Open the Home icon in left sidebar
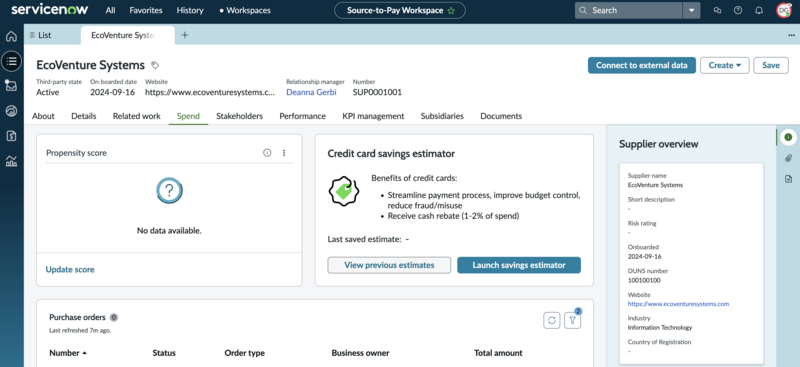The image size is (800, 367). 11,37
